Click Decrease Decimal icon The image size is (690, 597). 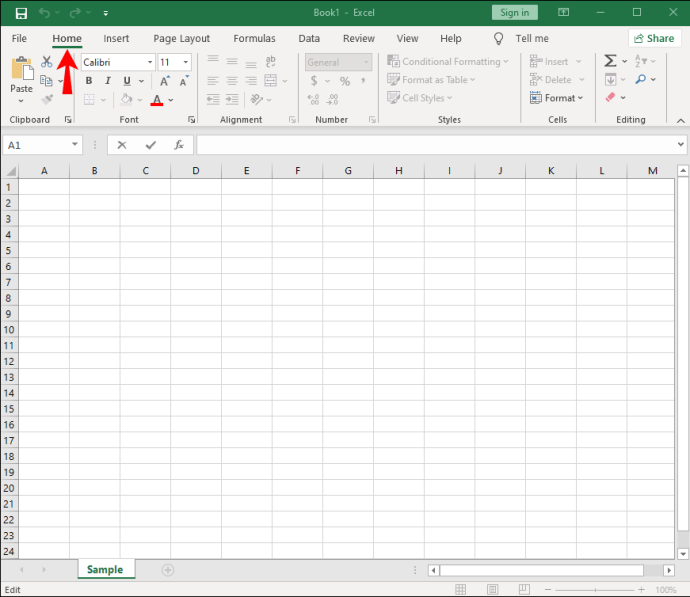point(332,99)
